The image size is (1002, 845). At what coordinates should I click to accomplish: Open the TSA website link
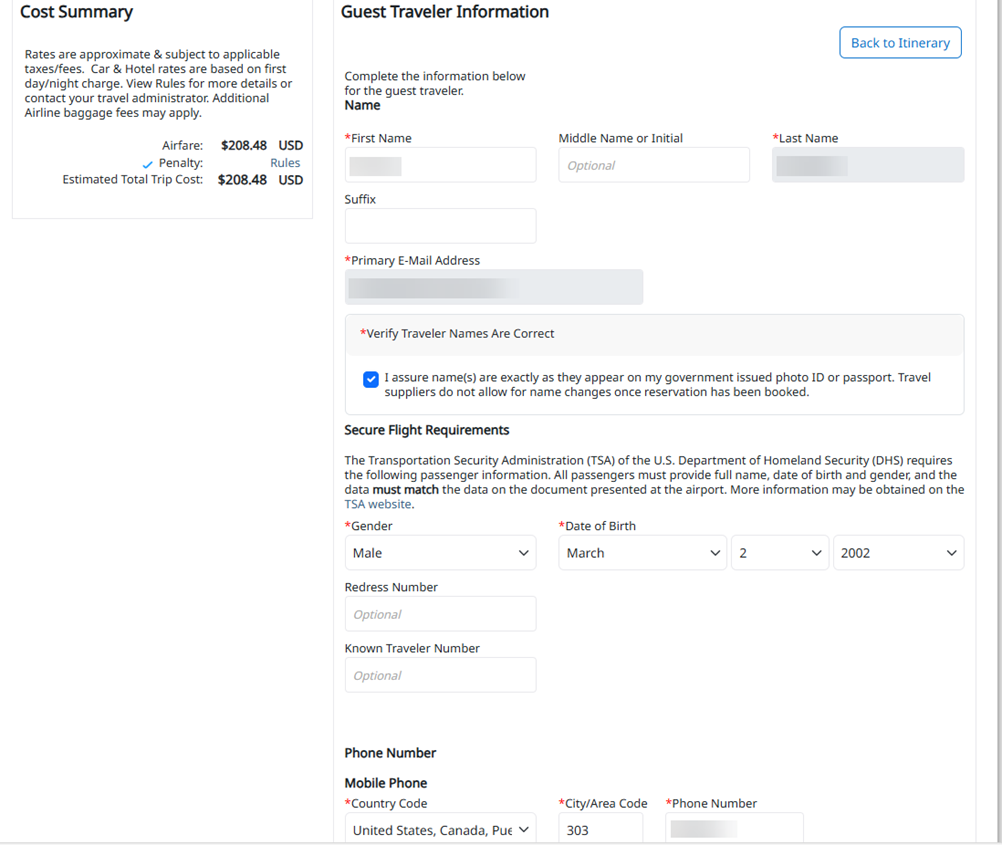(x=378, y=505)
